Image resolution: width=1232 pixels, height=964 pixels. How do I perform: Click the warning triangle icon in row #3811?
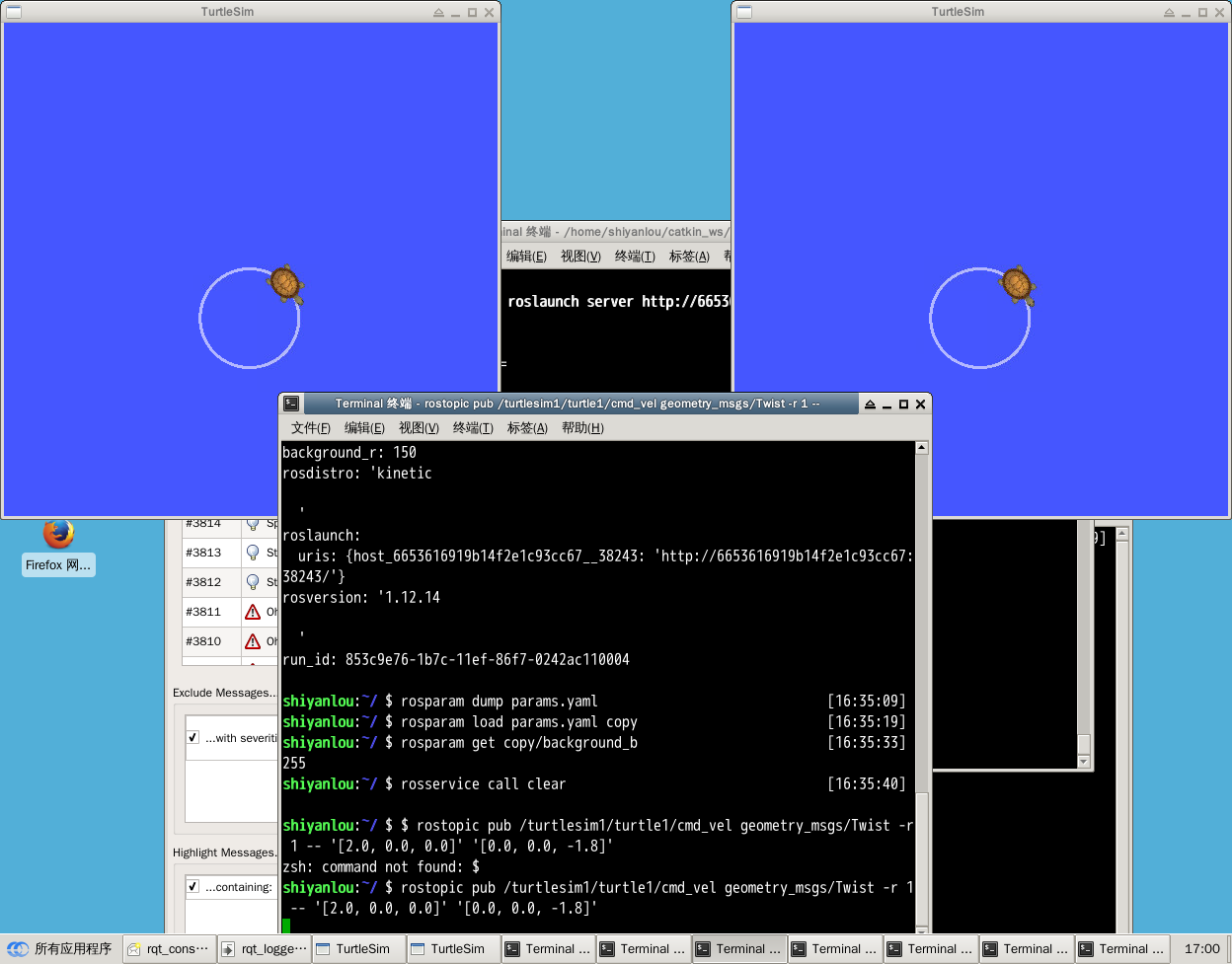point(253,612)
